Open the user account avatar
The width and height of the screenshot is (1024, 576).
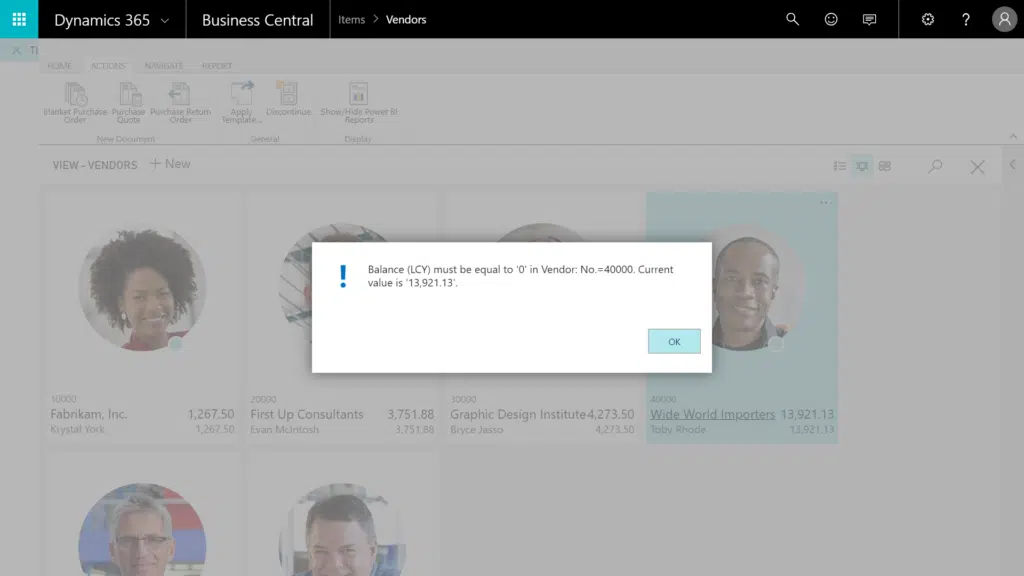click(x=1004, y=19)
